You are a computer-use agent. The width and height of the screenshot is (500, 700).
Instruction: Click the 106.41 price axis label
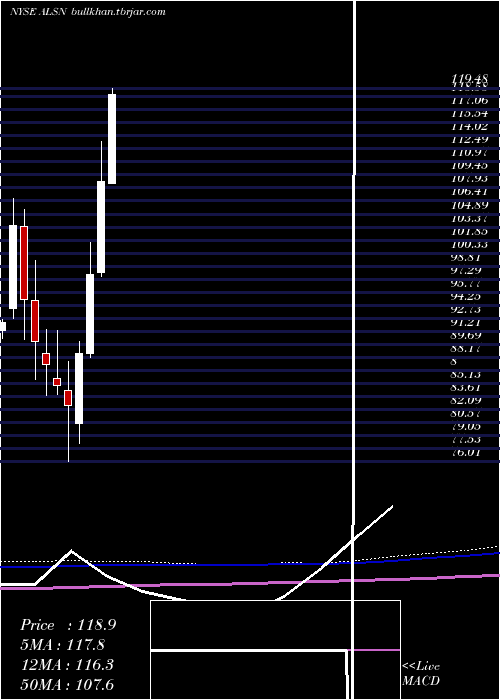click(470, 192)
